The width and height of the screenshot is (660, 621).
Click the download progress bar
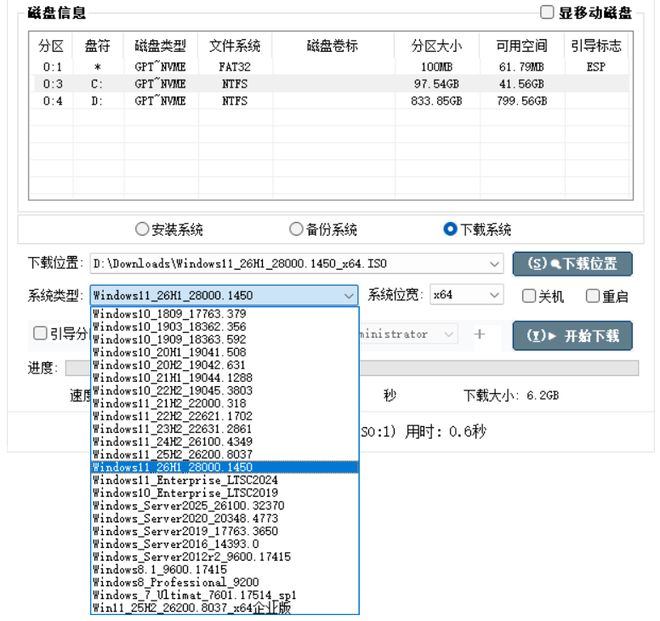point(352,368)
